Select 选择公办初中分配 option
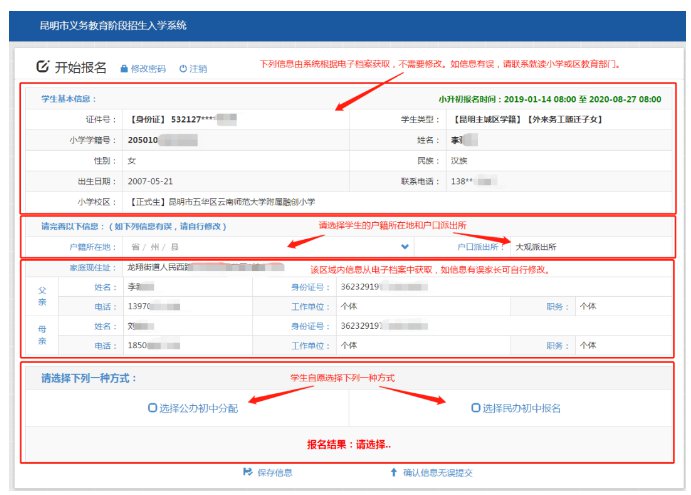This screenshot has width=691, height=495. point(152,408)
